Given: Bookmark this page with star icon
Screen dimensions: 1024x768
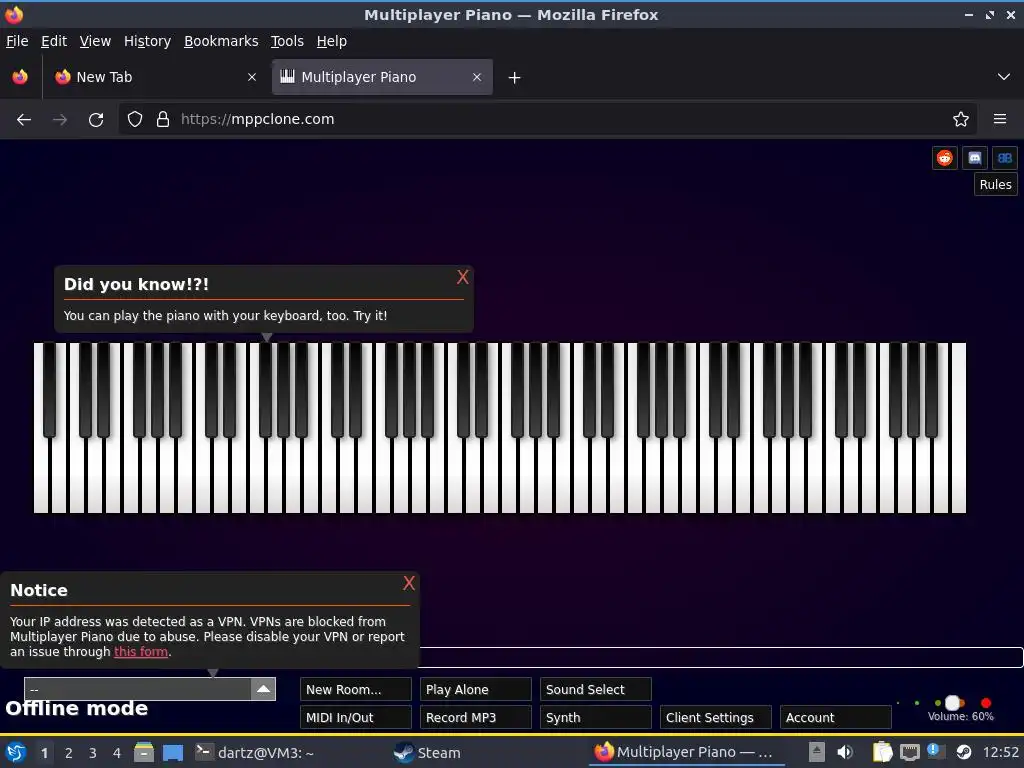Looking at the screenshot, I should [x=961, y=120].
